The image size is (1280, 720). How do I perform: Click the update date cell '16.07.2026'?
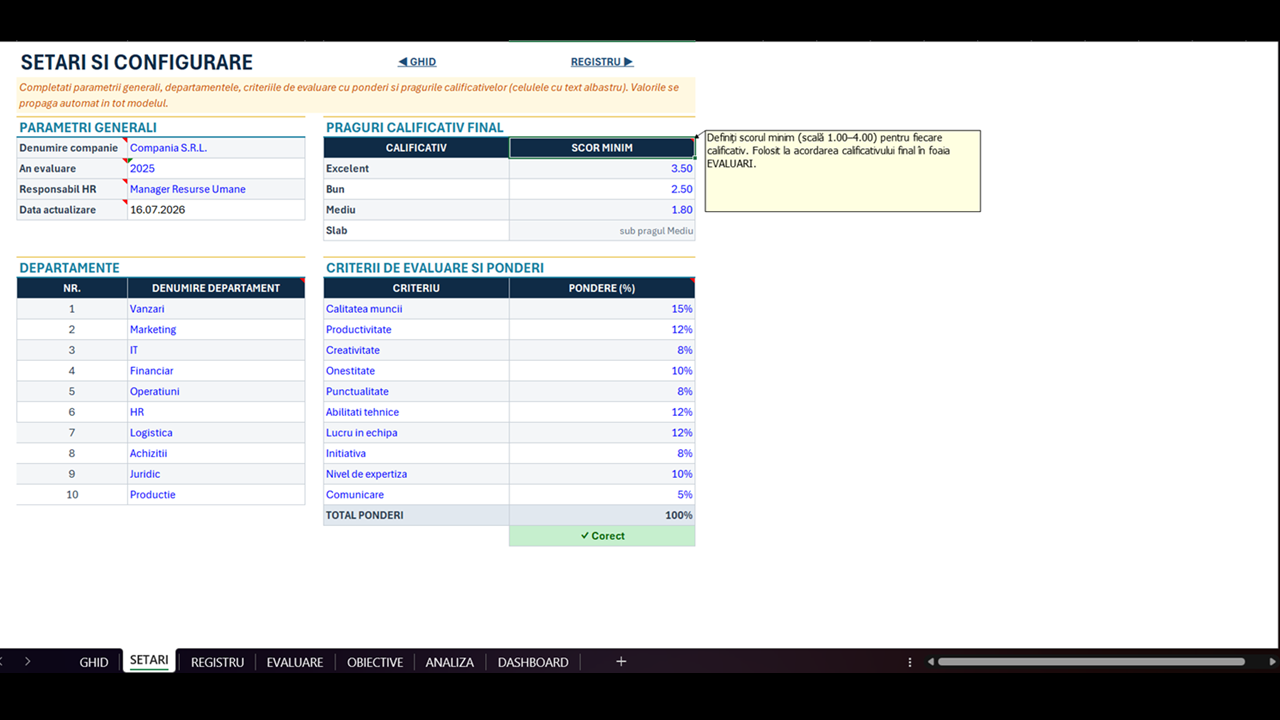216,210
